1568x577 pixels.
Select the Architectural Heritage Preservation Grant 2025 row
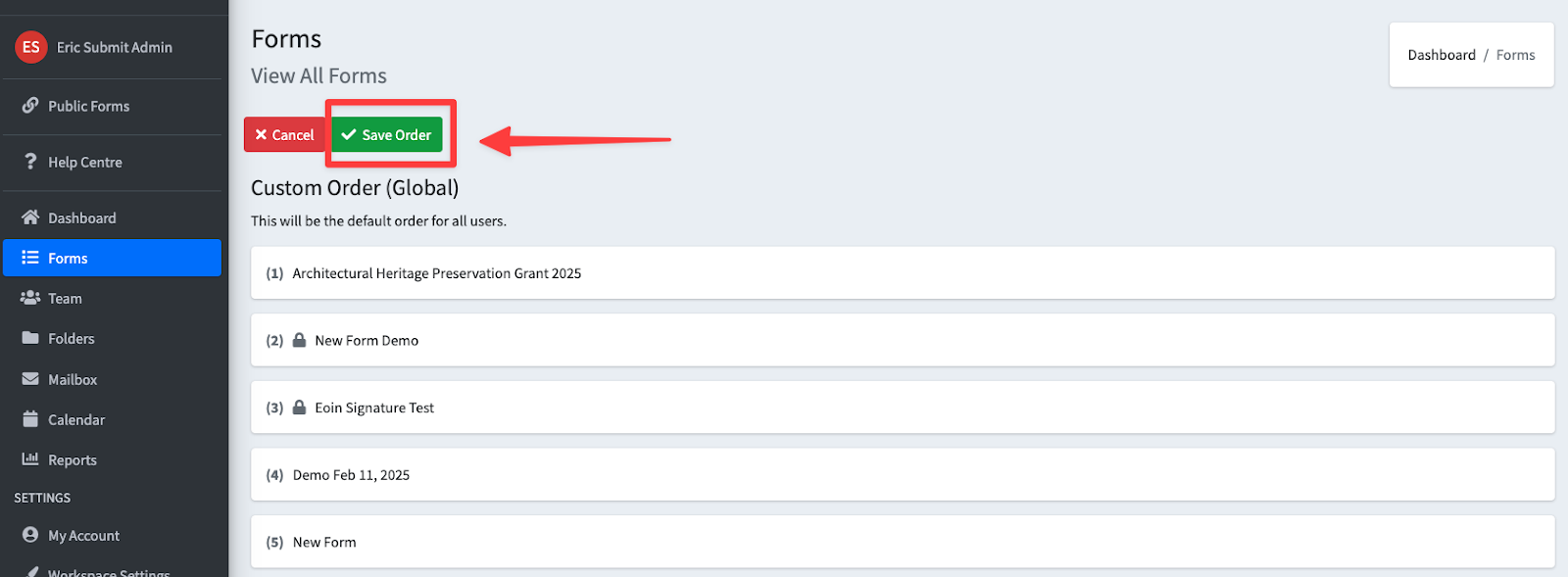[x=903, y=273]
